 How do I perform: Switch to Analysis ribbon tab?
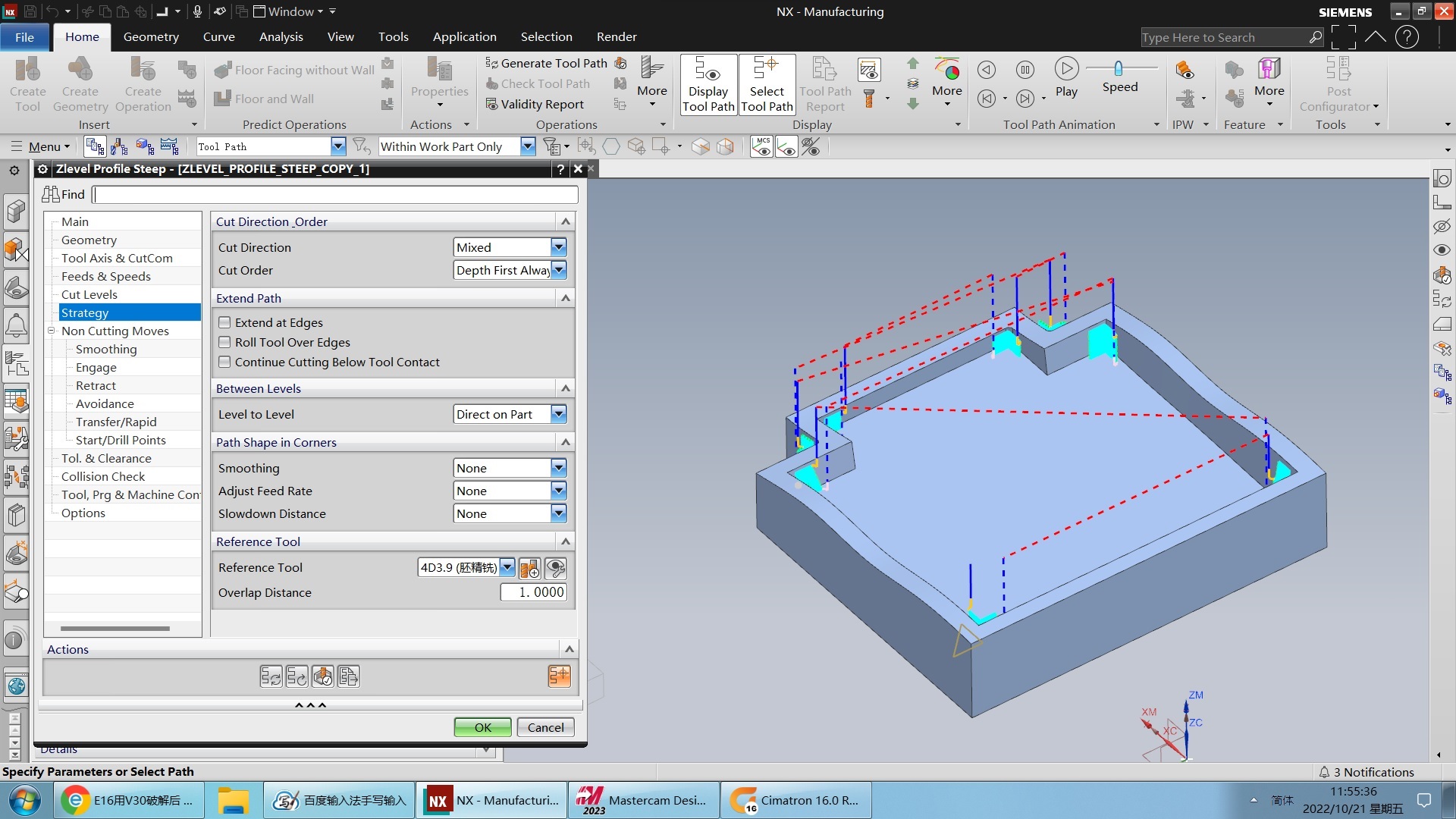click(281, 36)
